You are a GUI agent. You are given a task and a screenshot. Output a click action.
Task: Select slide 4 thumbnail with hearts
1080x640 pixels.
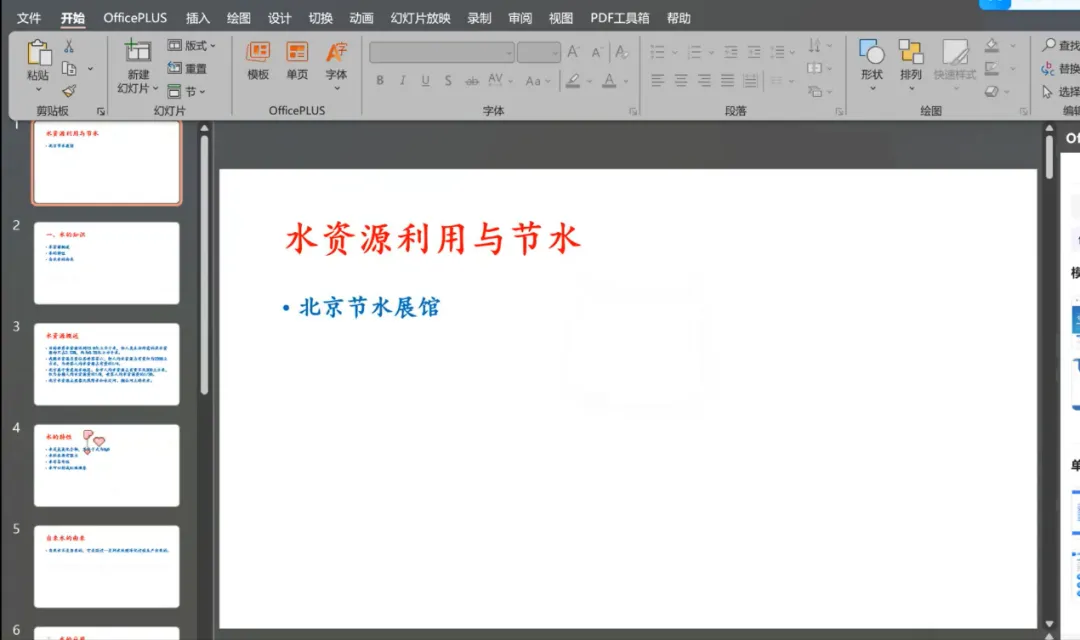pyautogui.click(x=107, y=465)
